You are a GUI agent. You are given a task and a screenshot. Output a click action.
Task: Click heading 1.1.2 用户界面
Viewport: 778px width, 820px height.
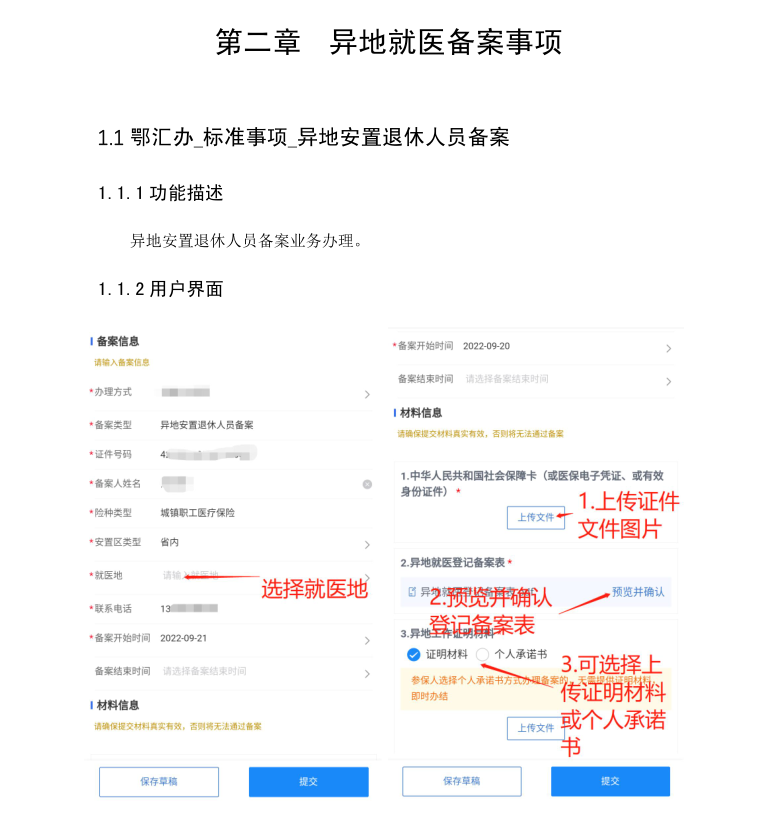161,289
